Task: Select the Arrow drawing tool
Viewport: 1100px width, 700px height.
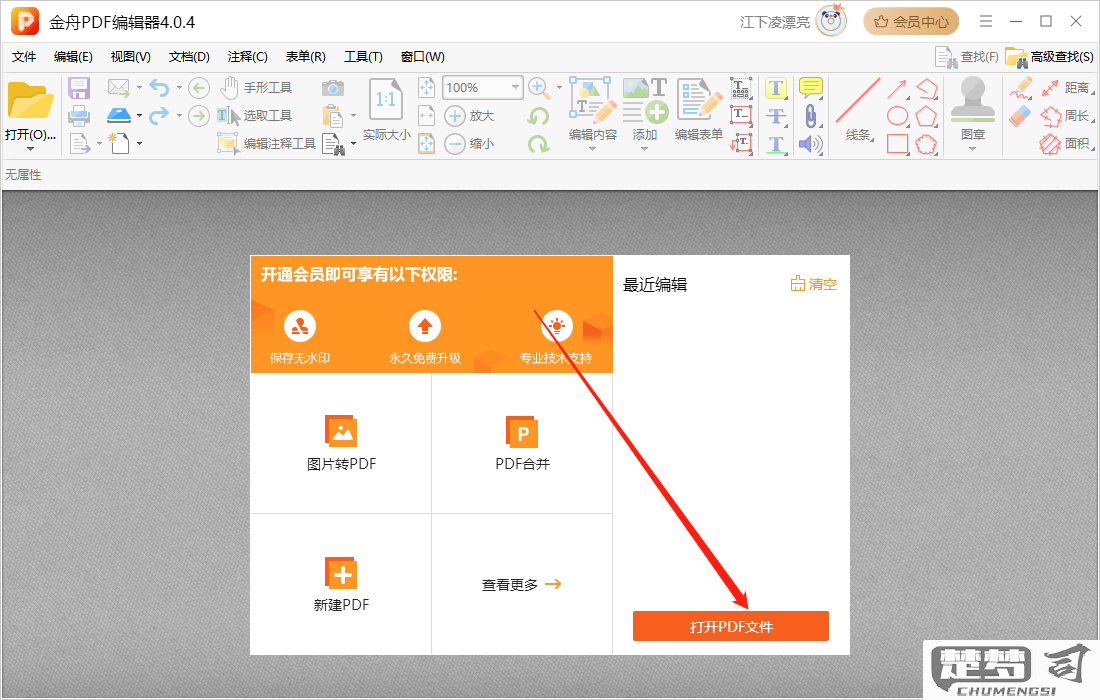Action: [x=897, y=88]
